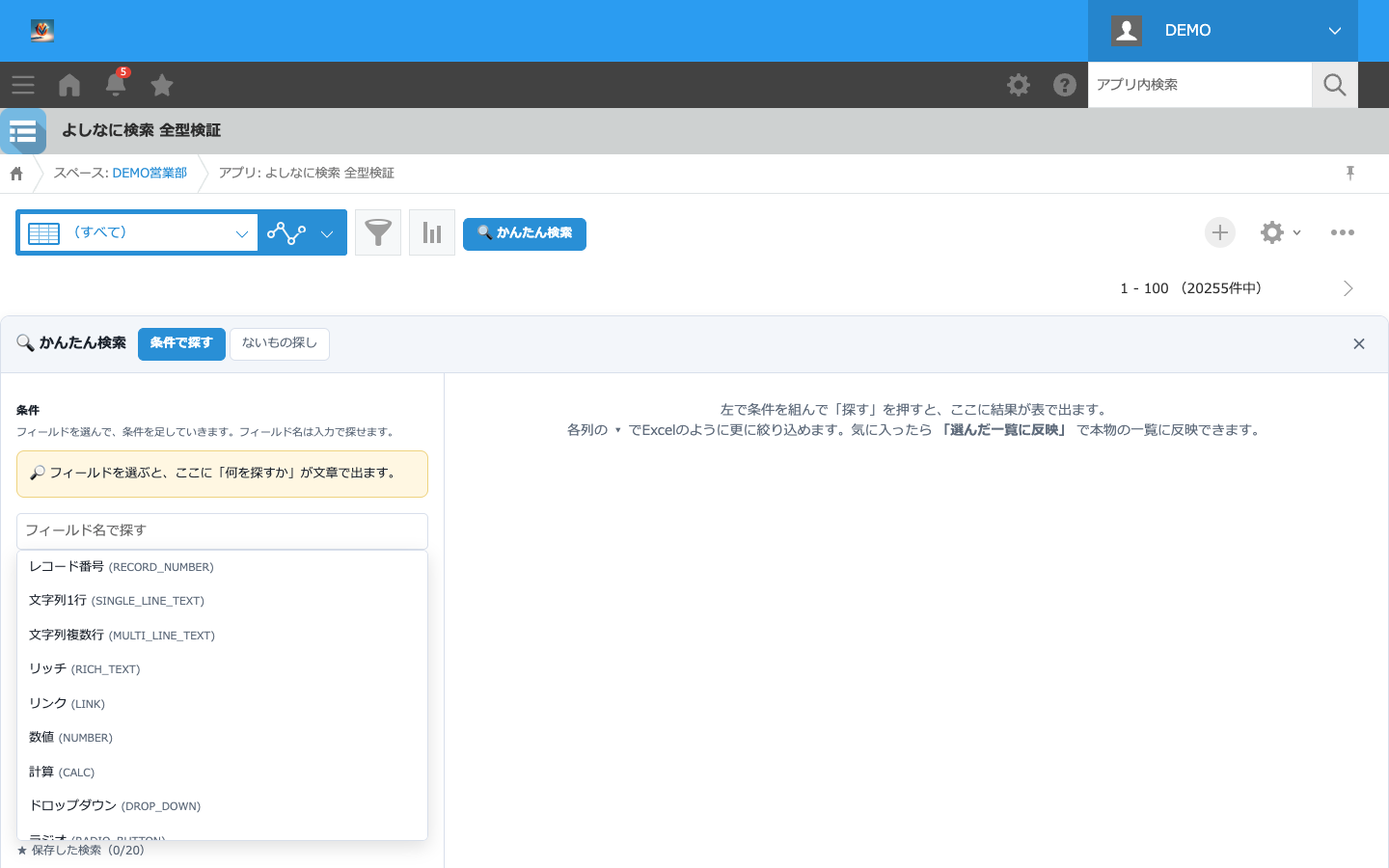
Task: Open the DEMO営業部 space link
Action: pos(150,174)
